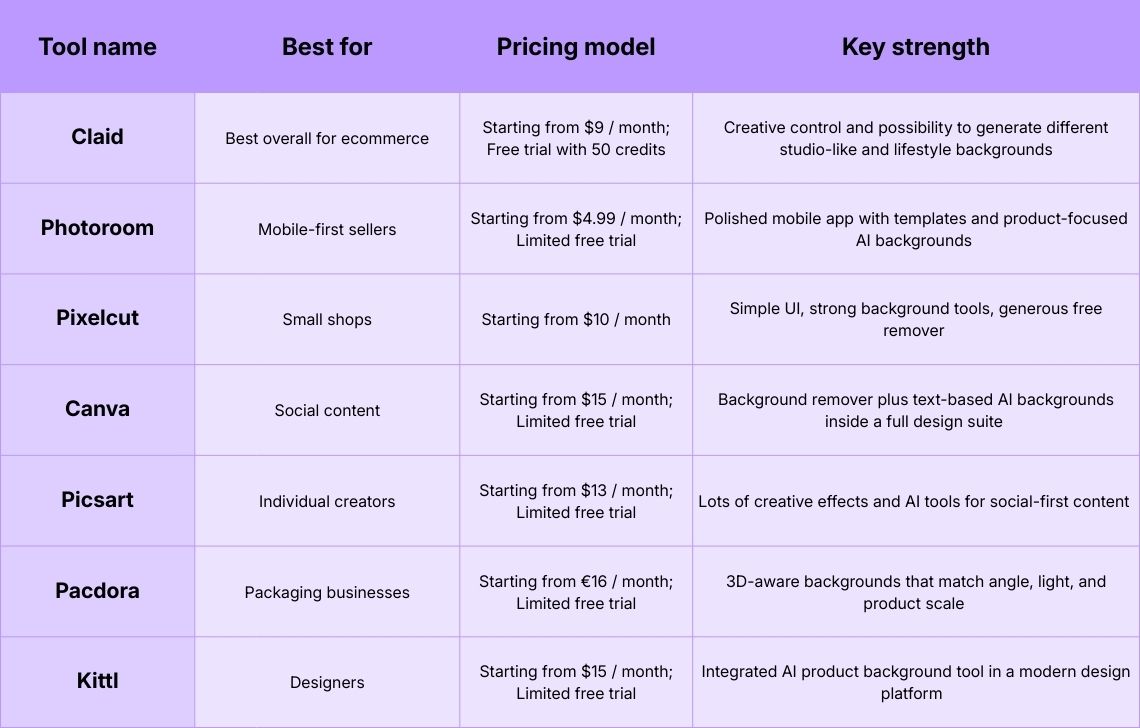Click Pacdora's €16 per month pricing cell
1140x728 pixels.
point(576,592)
